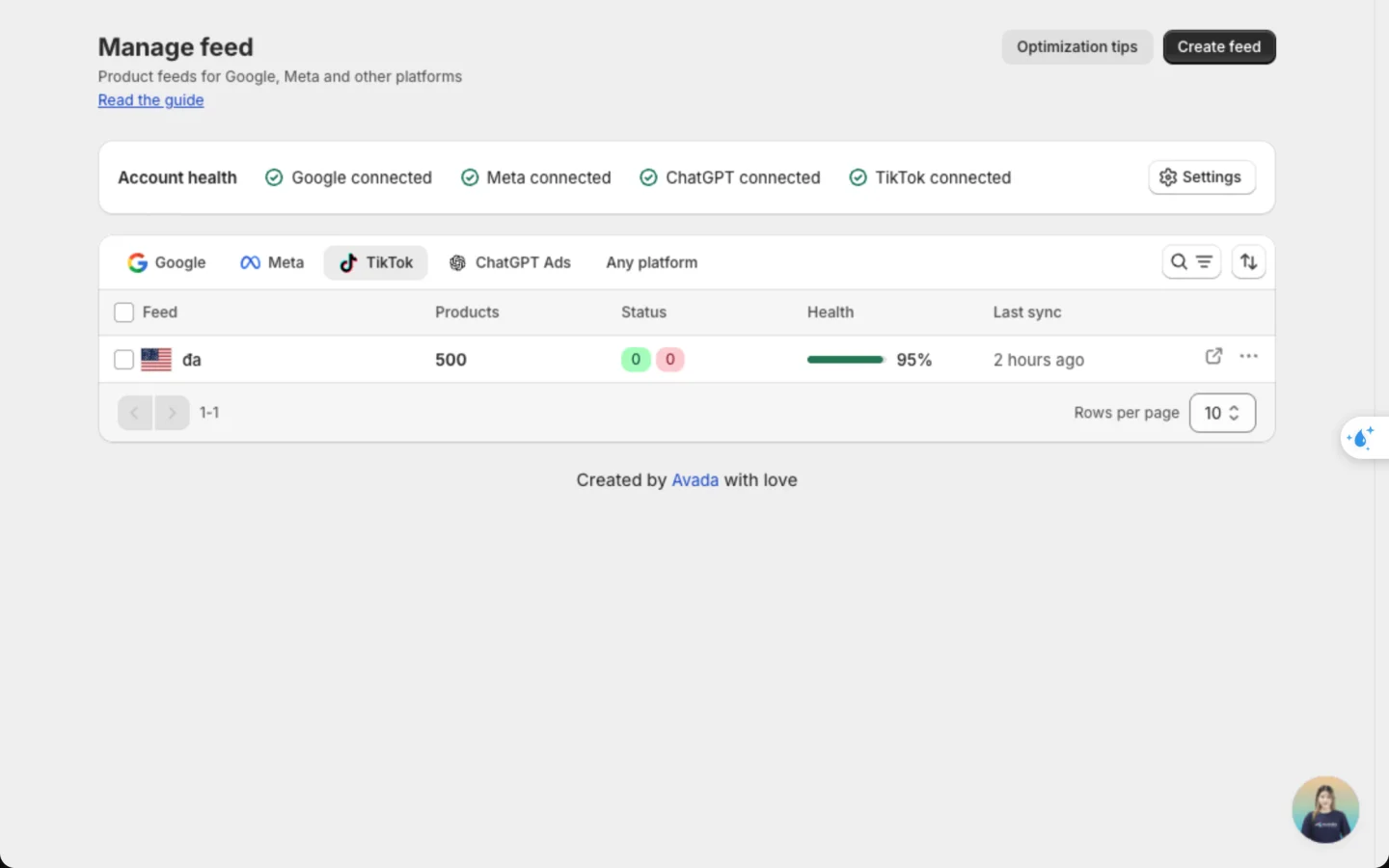Check the da feed row checkbox
The image size is (1389, 868).
pos(123,360)
